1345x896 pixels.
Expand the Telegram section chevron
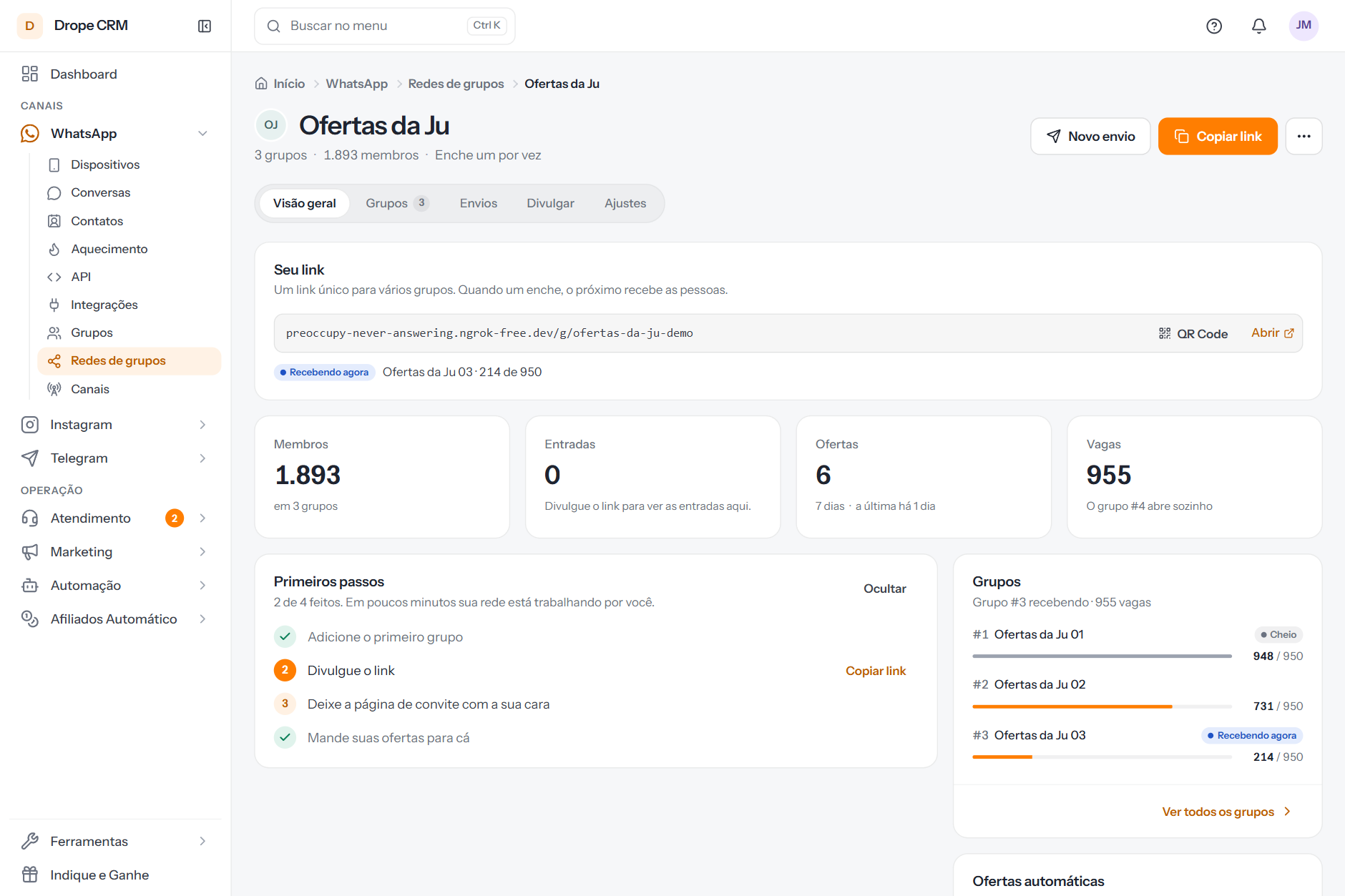202,458
